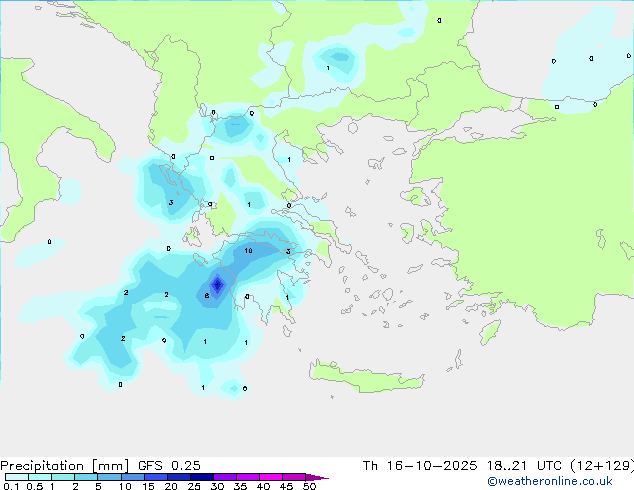Select the 35–40 mm legend color box
Viewport: 634px width, 490px height.
pyautogui.click(x=247, y=477)
